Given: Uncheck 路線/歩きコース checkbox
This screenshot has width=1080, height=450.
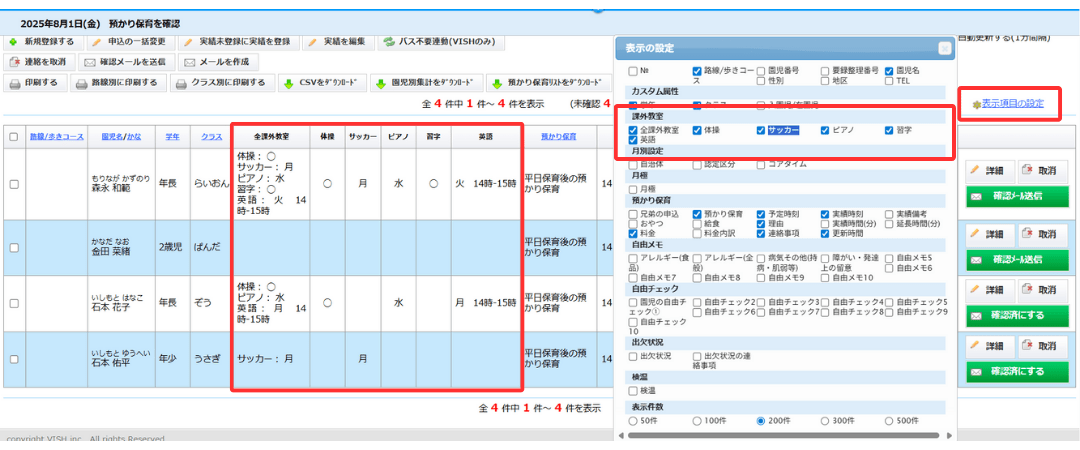Looking at the screenshot, I should coord(696,71).
